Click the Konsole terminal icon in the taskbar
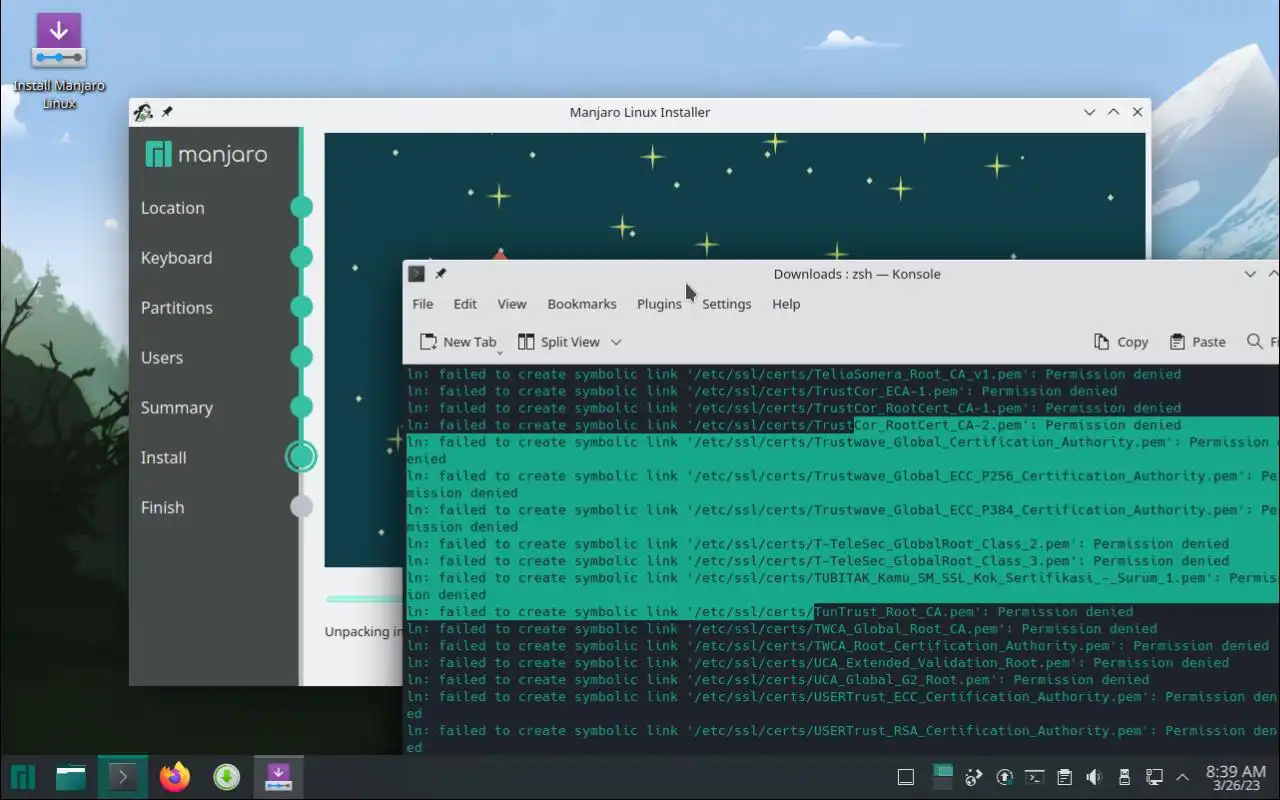 (123, 777)
